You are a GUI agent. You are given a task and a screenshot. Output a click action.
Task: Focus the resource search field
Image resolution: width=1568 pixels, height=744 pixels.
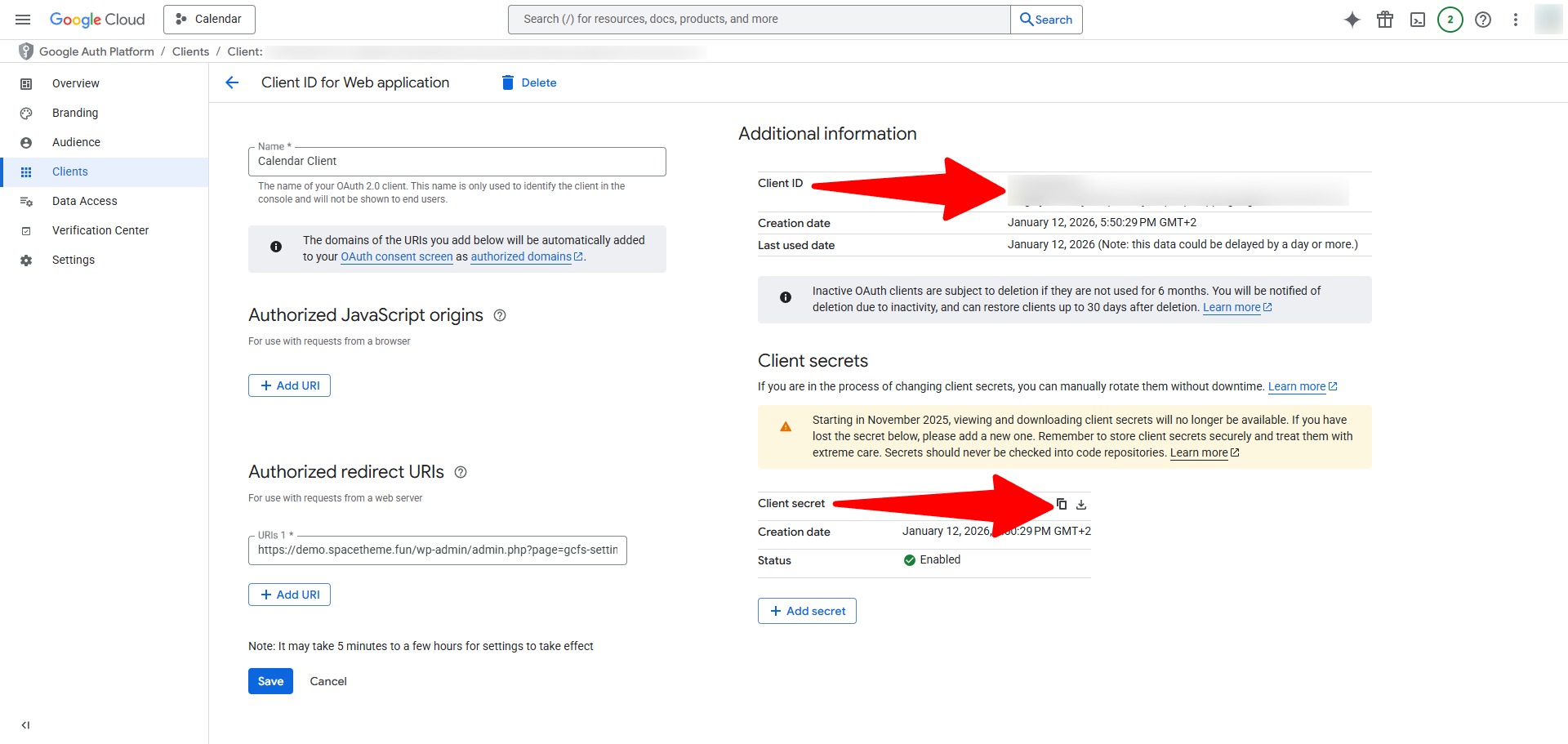[759, 20]
